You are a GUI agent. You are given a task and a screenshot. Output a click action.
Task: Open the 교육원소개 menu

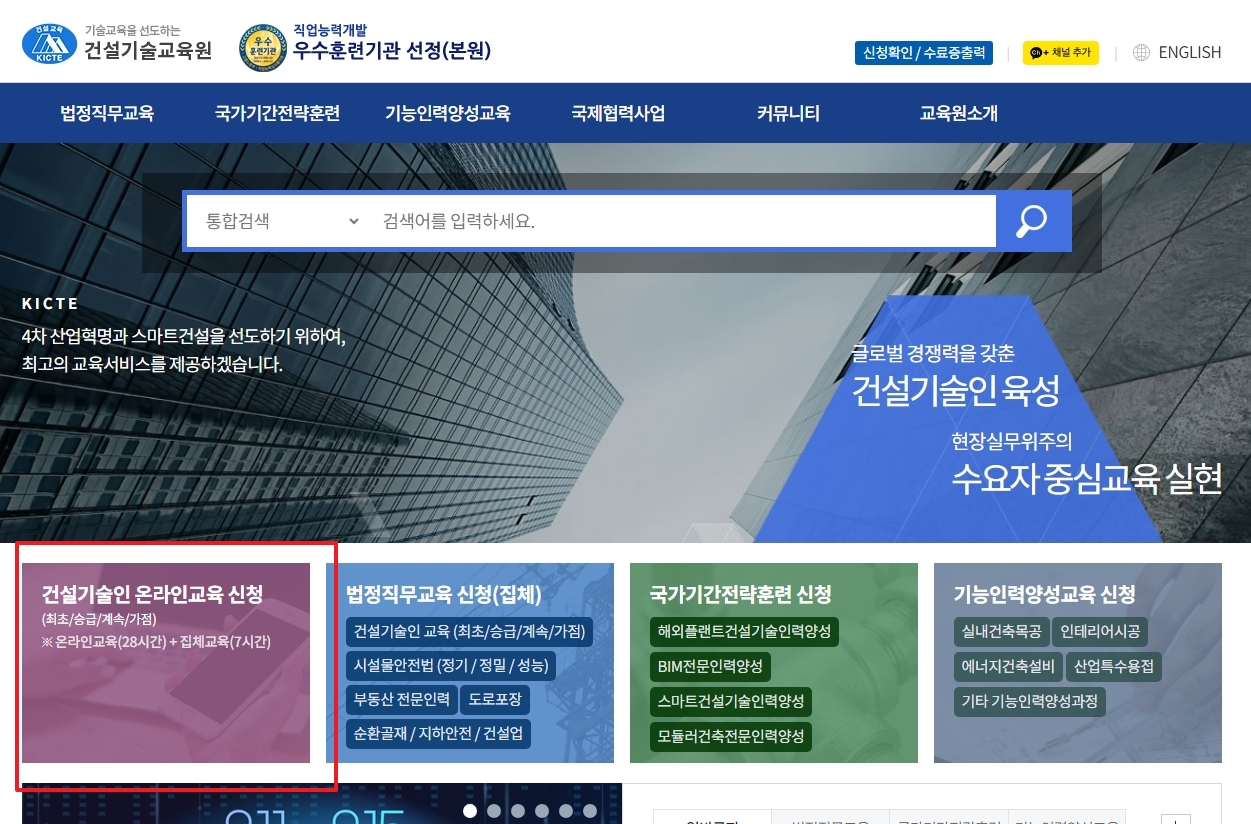pyautogui.click(x=959, y=113)
